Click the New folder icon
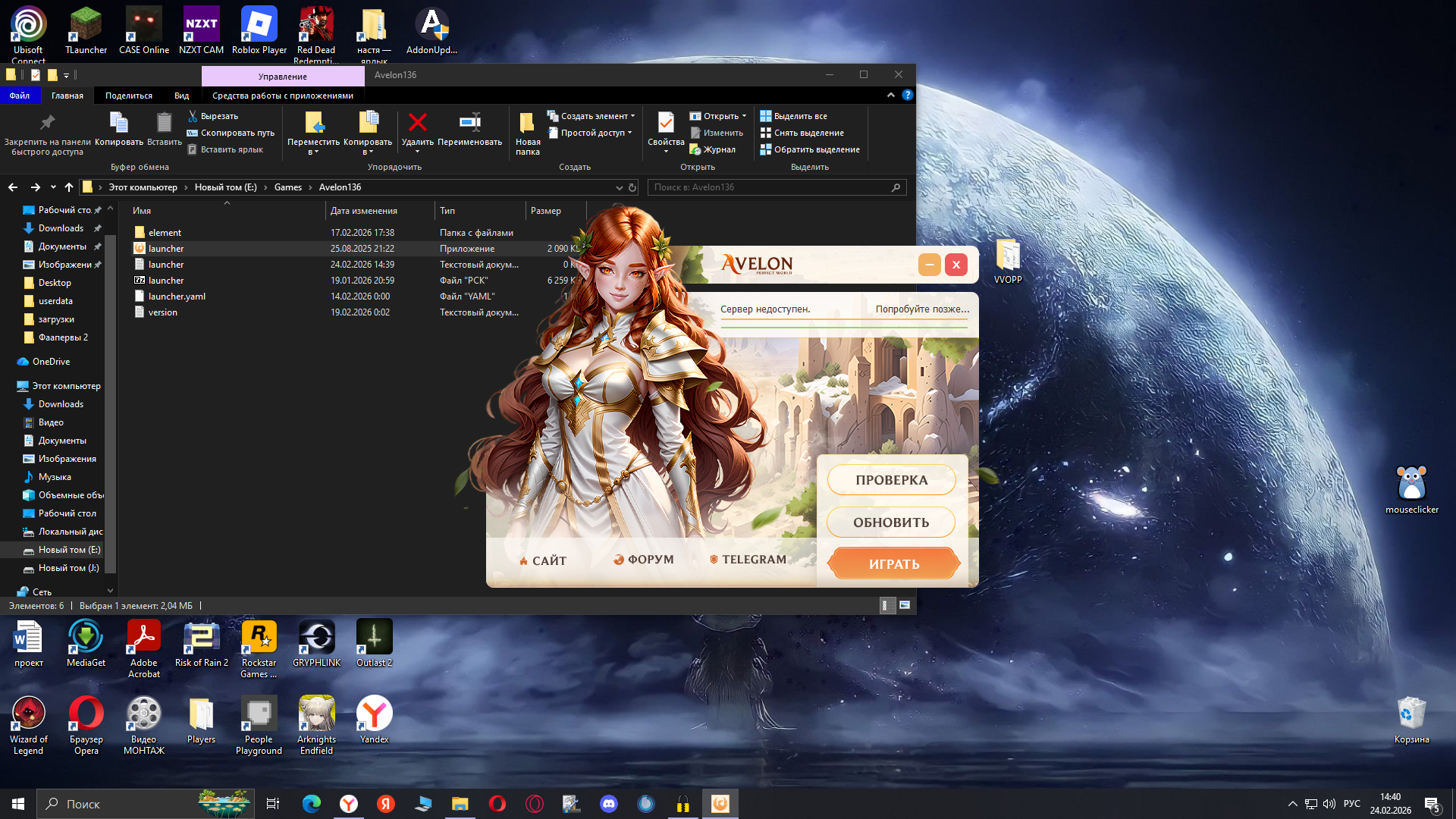 pos(527,123)
